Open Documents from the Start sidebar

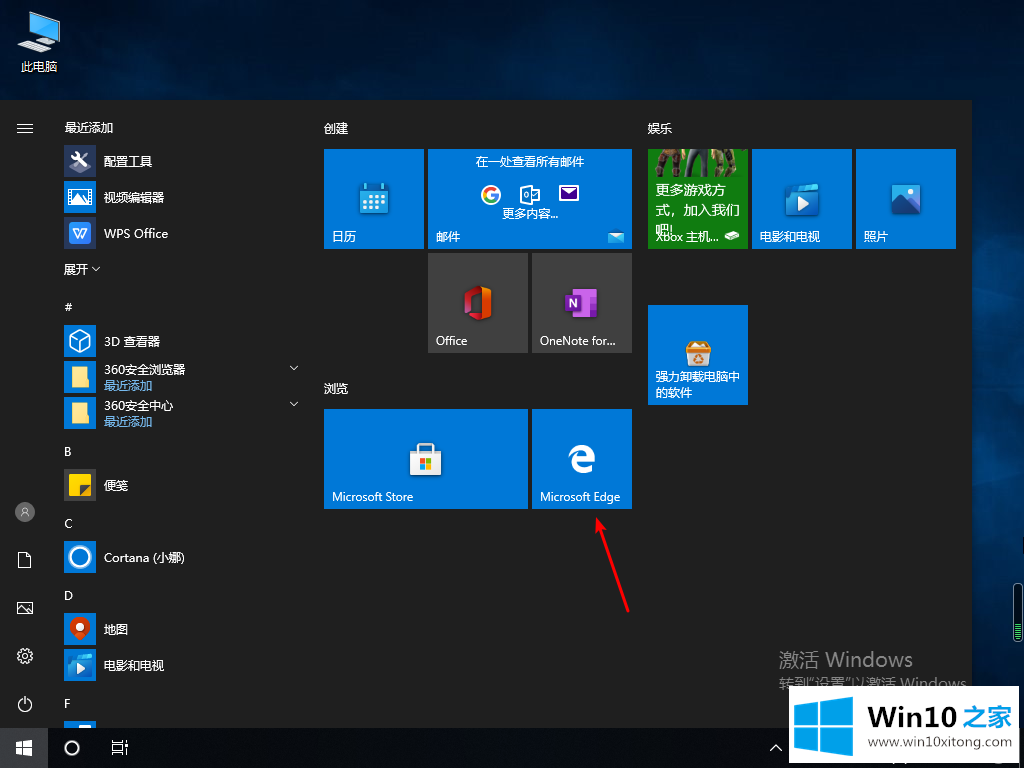click(25, 560)
